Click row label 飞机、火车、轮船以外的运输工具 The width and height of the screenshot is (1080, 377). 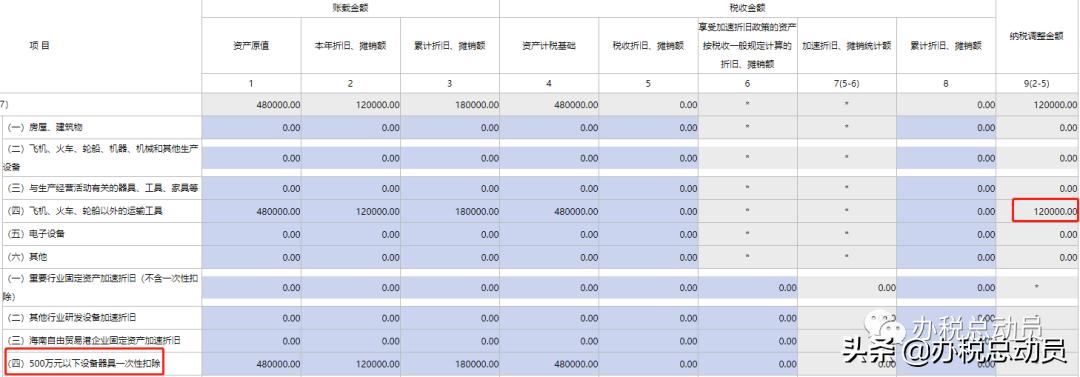[x=84, y=211]
